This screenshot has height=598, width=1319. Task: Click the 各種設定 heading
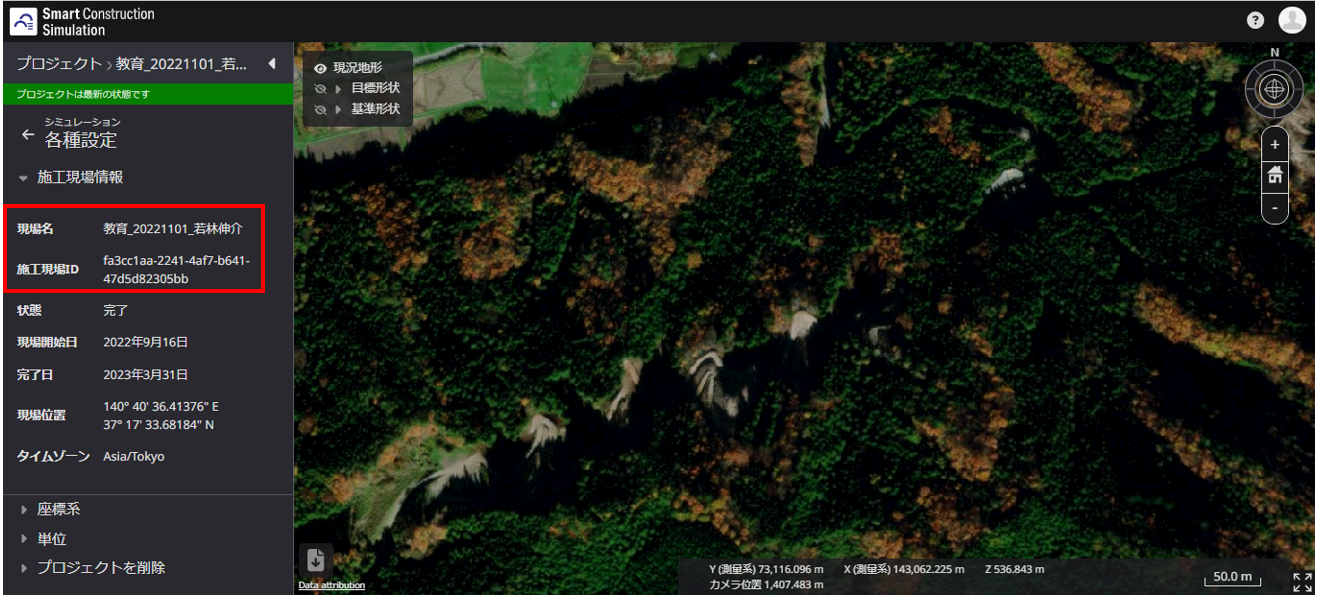pos(81,141)
